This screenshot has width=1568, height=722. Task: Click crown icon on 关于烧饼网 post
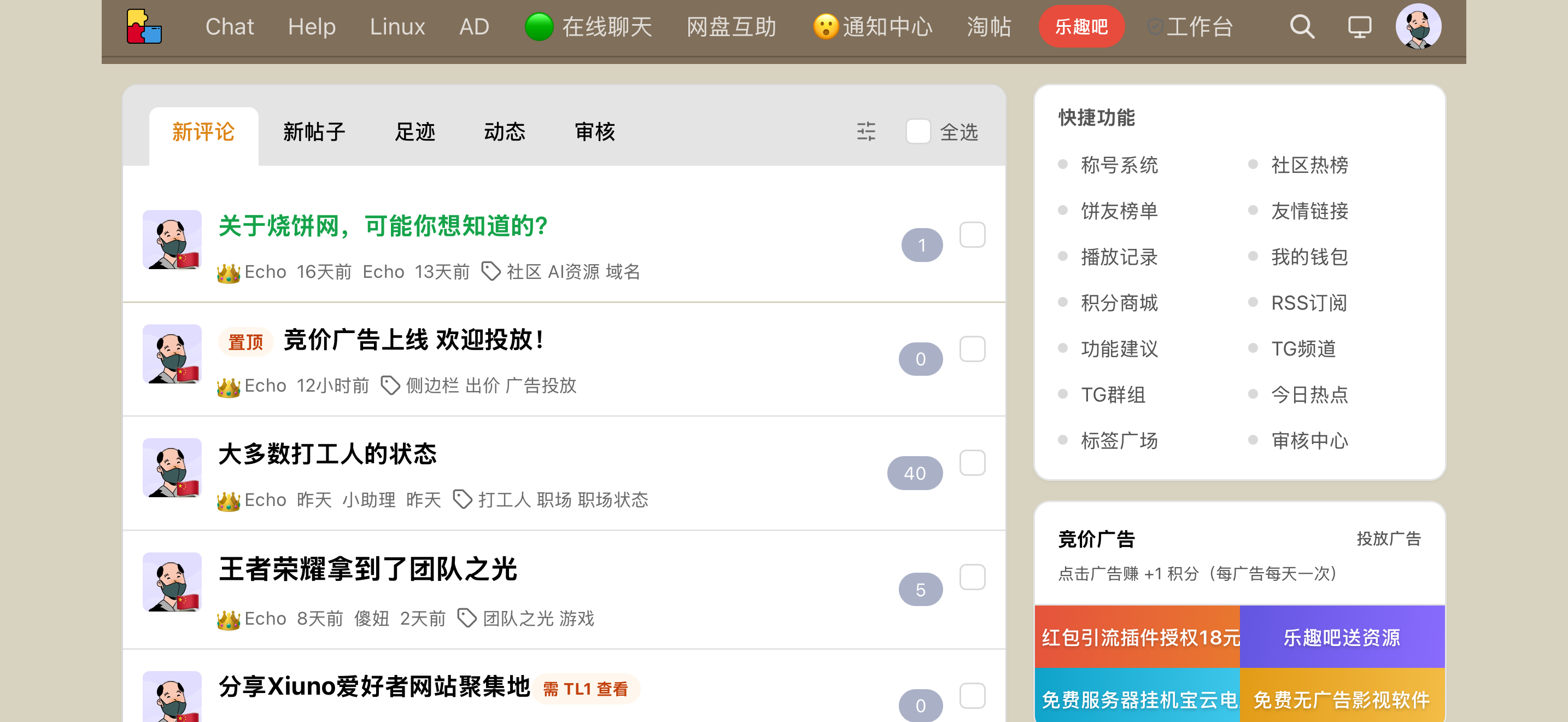[x=229, y=272]
